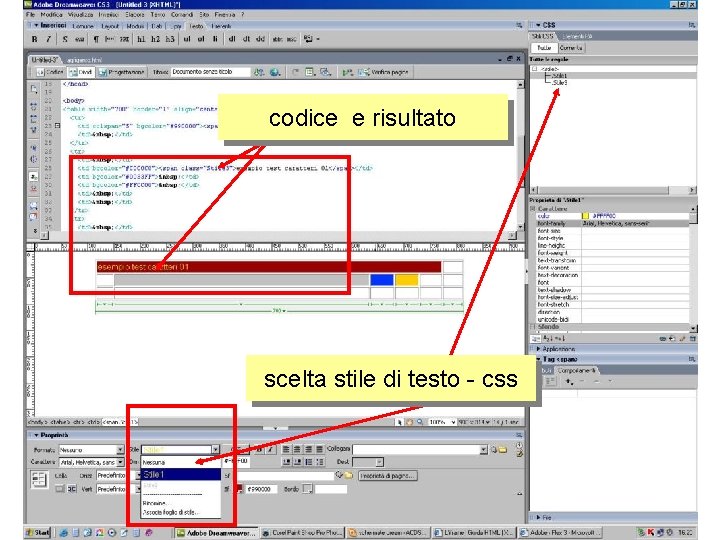Open Adobe Dreamweaver taskbar button
Screen dimensions: 720x540
pos(217,533)
